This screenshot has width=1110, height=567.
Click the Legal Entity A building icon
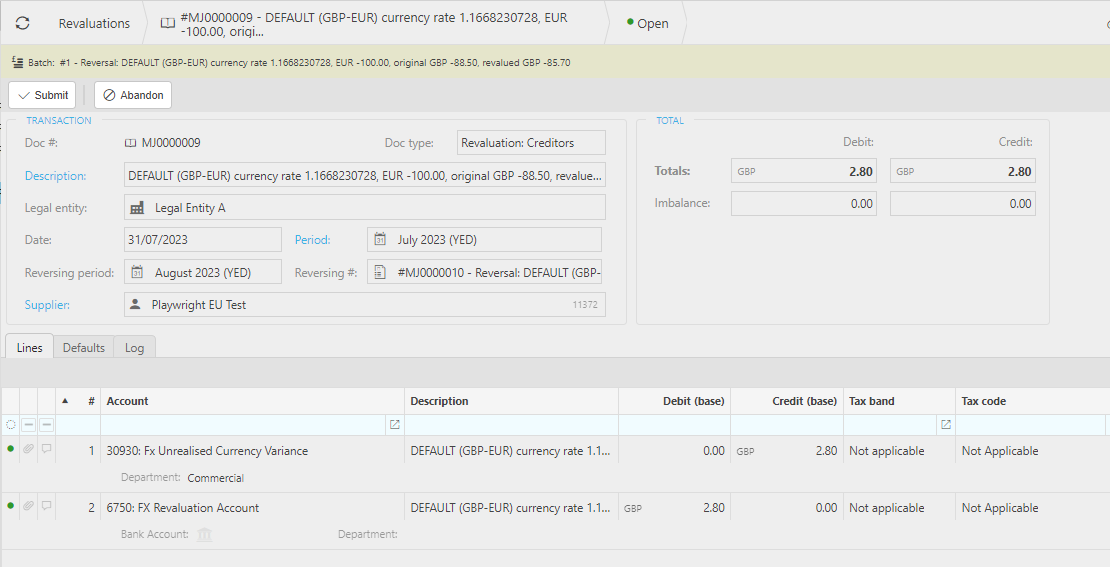(137, 208)
